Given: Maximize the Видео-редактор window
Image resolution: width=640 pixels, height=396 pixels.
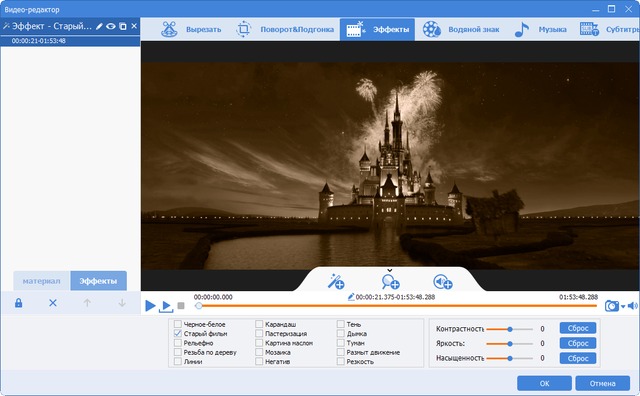Looking at the screenshot, I should (x=611, y=9).
